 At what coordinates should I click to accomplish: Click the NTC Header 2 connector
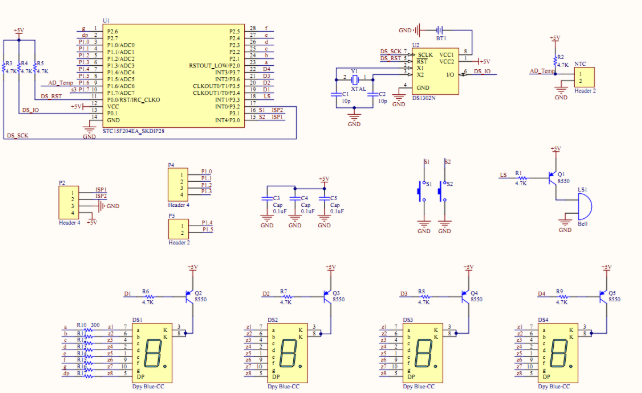(x=584, y=77)
